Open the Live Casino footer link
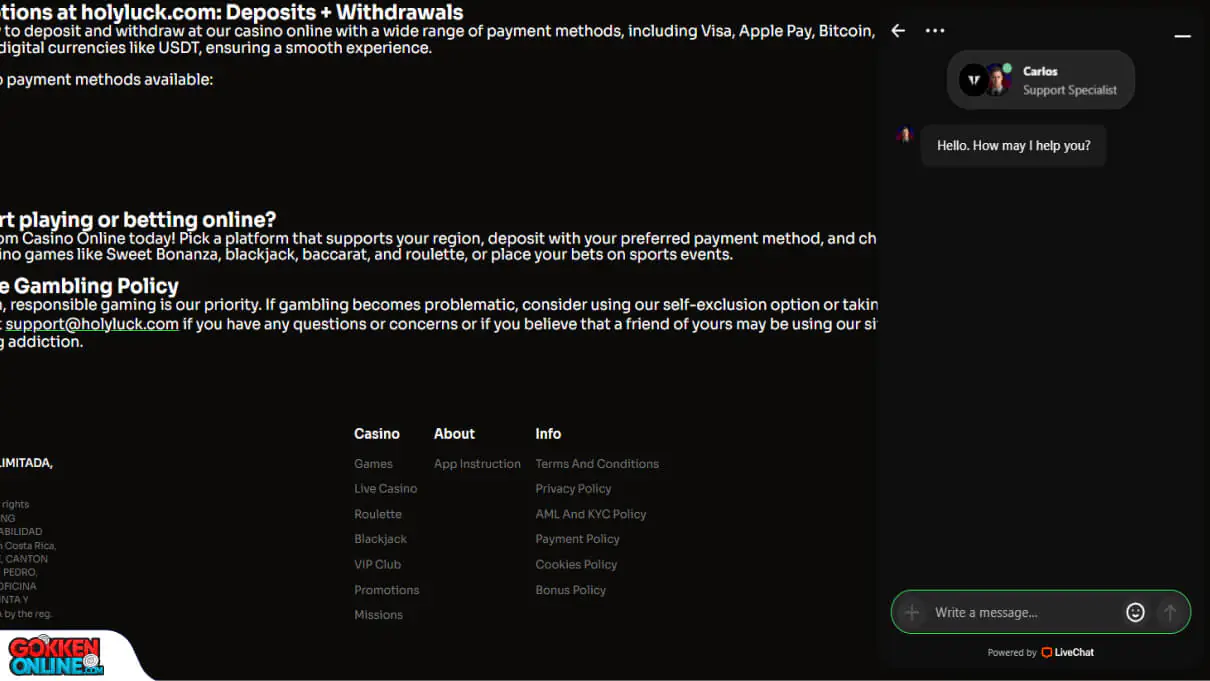 [385, 489]
